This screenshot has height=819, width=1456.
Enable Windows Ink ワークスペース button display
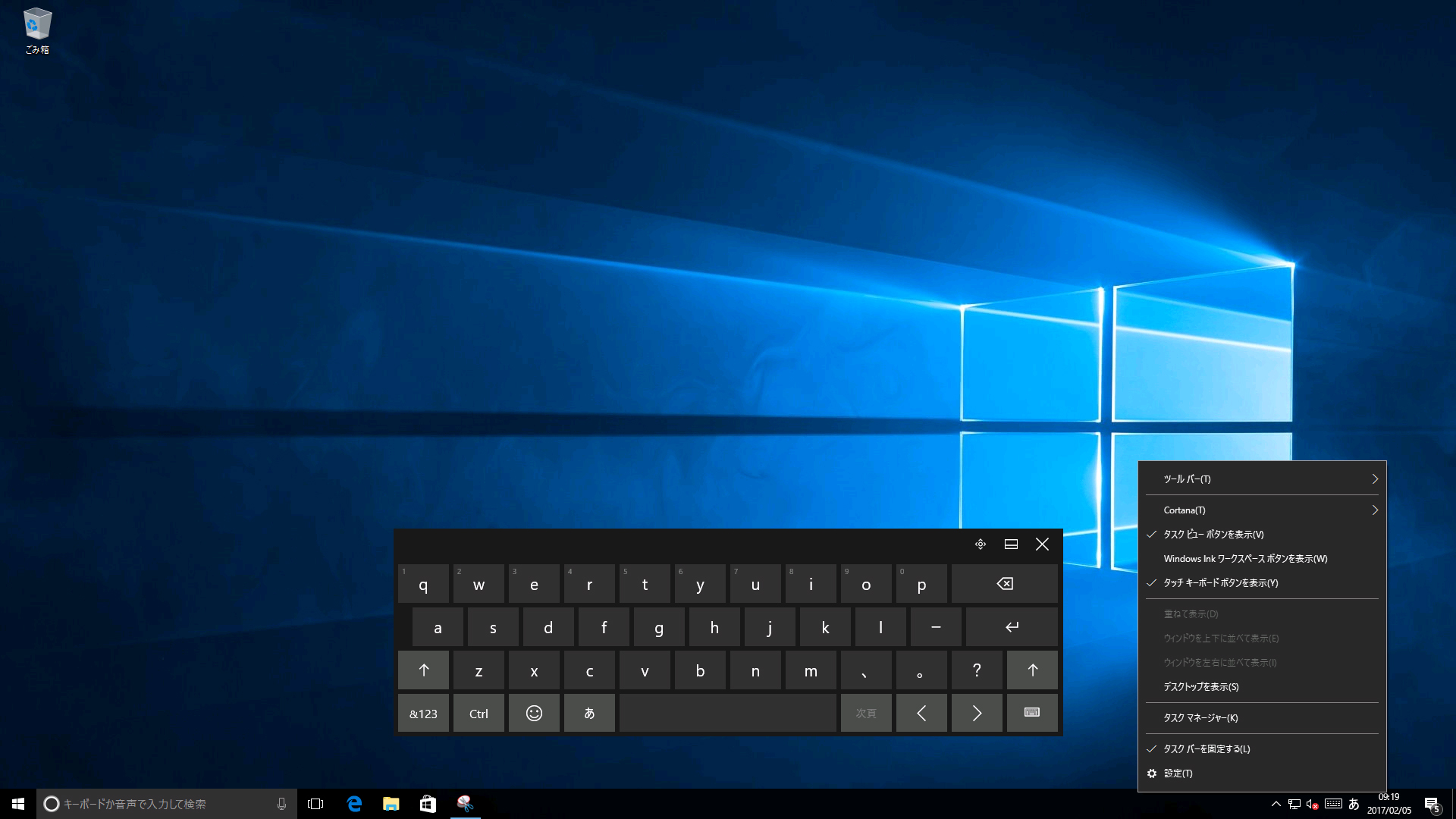1244,558
